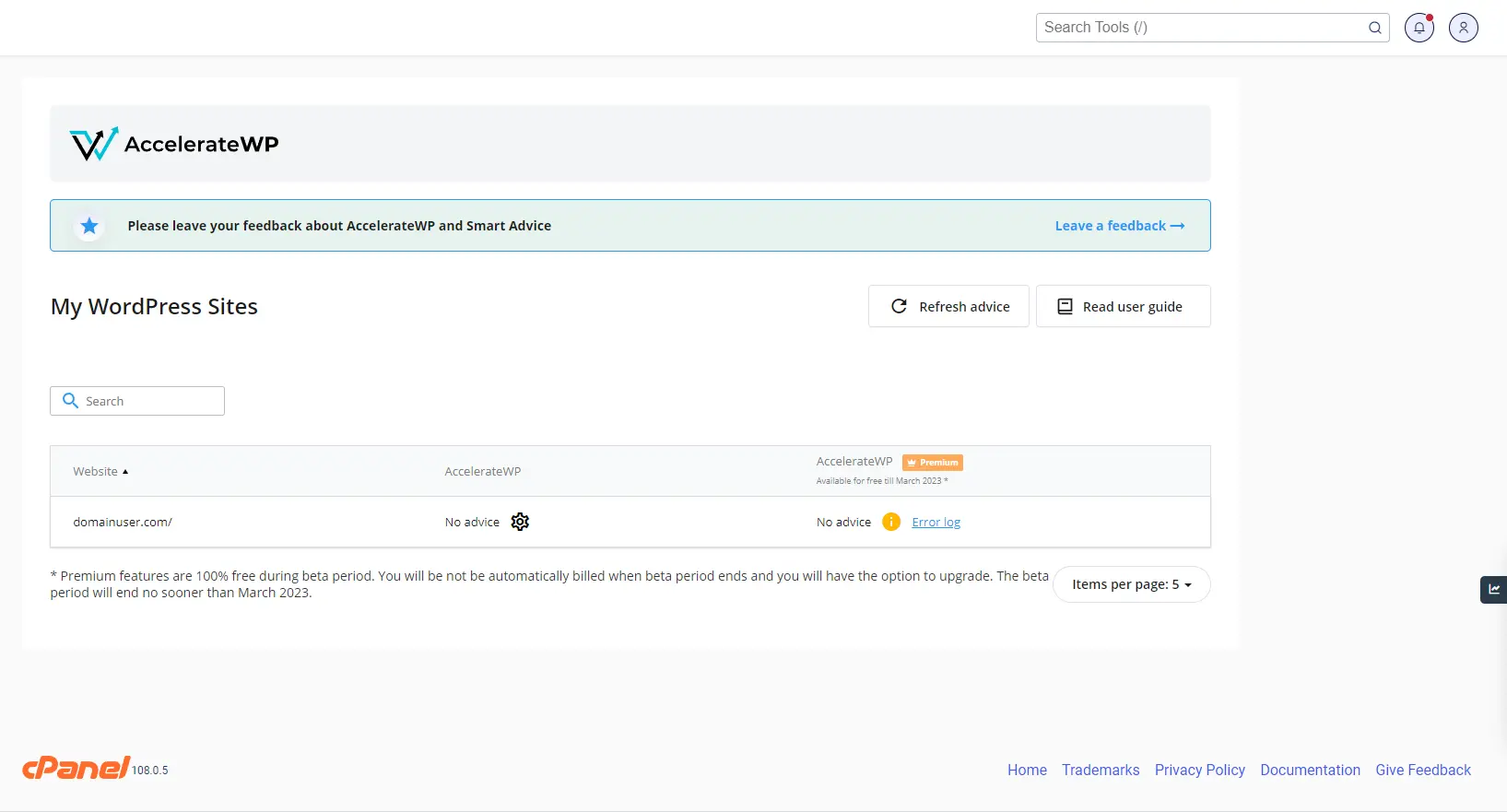Viewport: 1507px width, 812px height.
Task: Click the My WordPress Sites heading
Action: (x=154, y=306)
